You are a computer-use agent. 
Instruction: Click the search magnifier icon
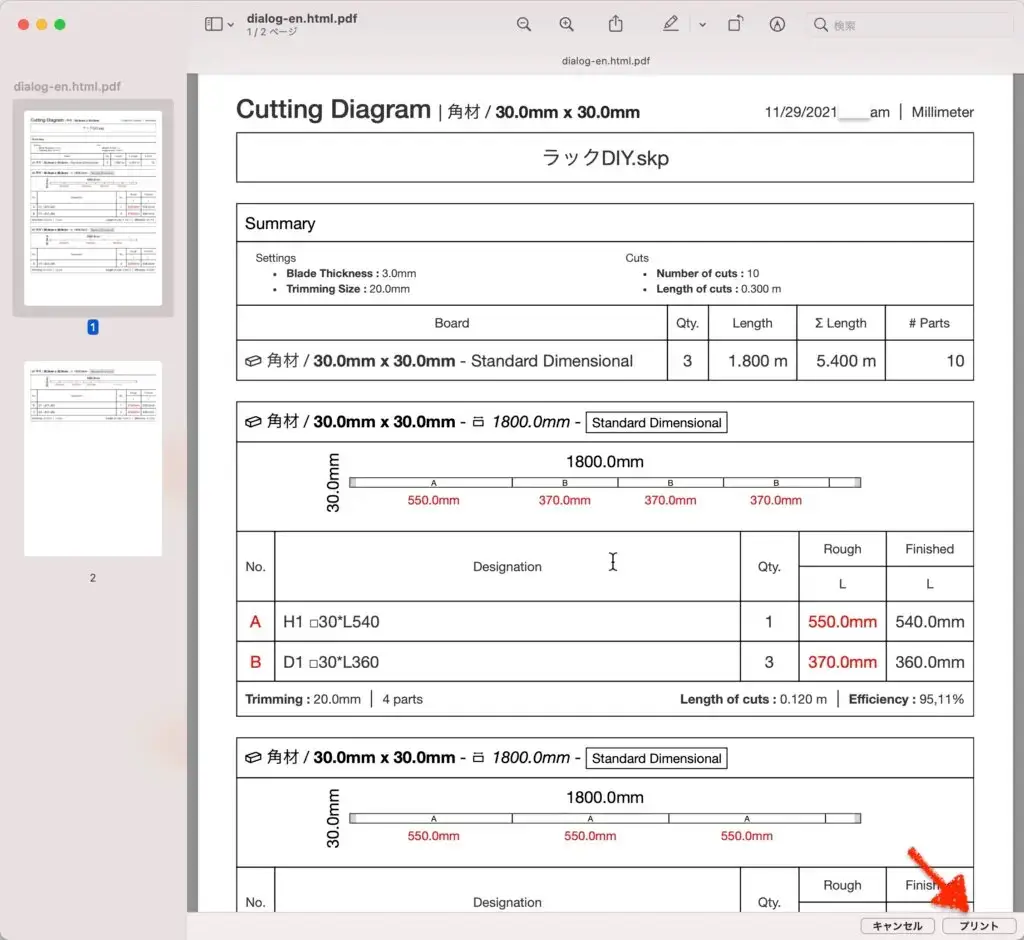[820, 25]
